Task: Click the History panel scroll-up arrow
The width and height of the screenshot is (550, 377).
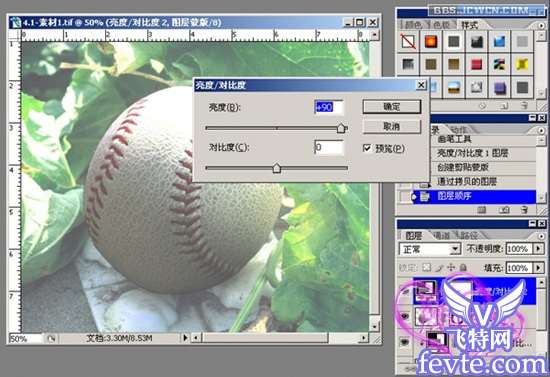Action: click(x=541, y=140)
